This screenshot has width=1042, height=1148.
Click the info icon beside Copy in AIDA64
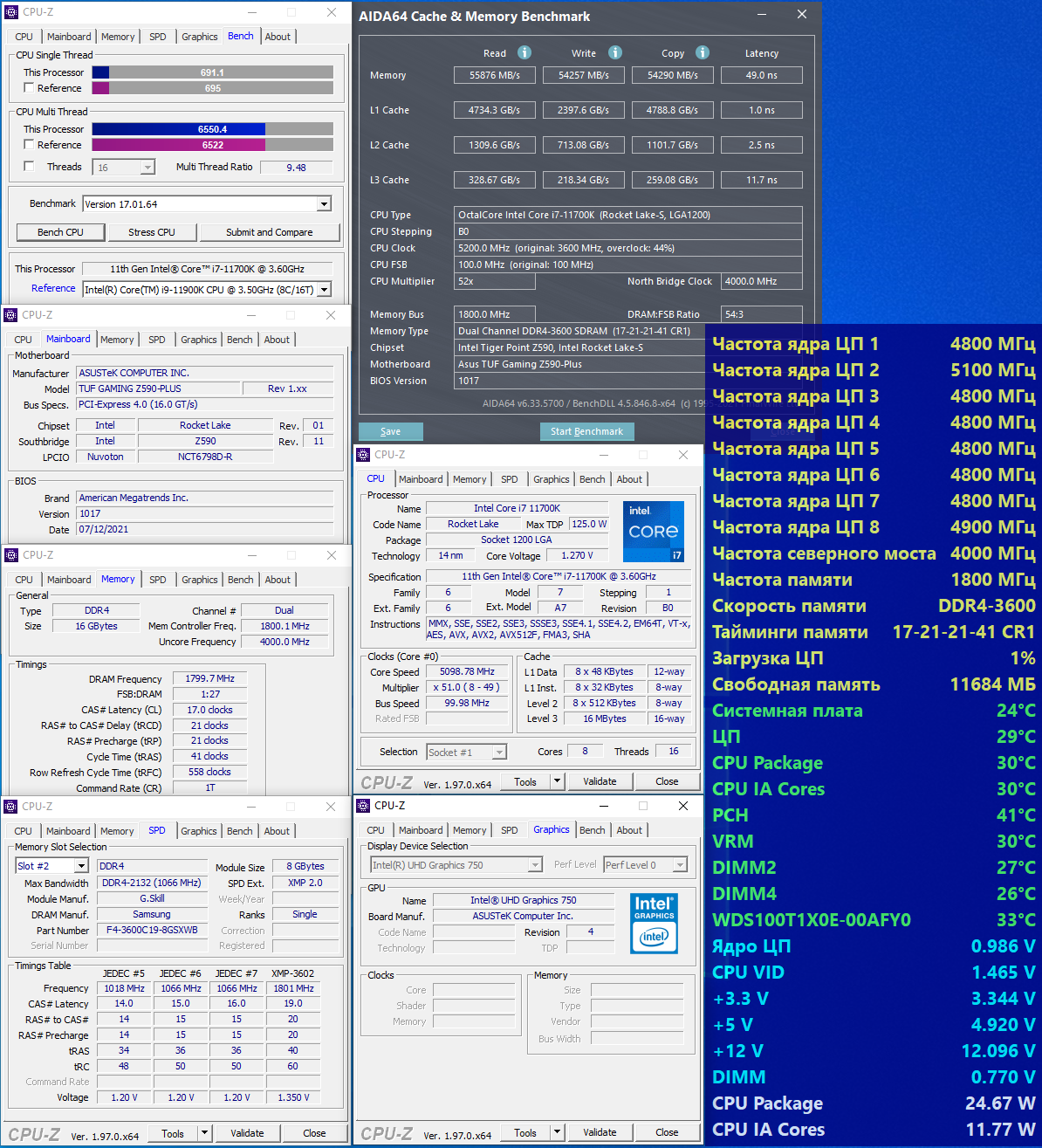click(x=703, y=52)
